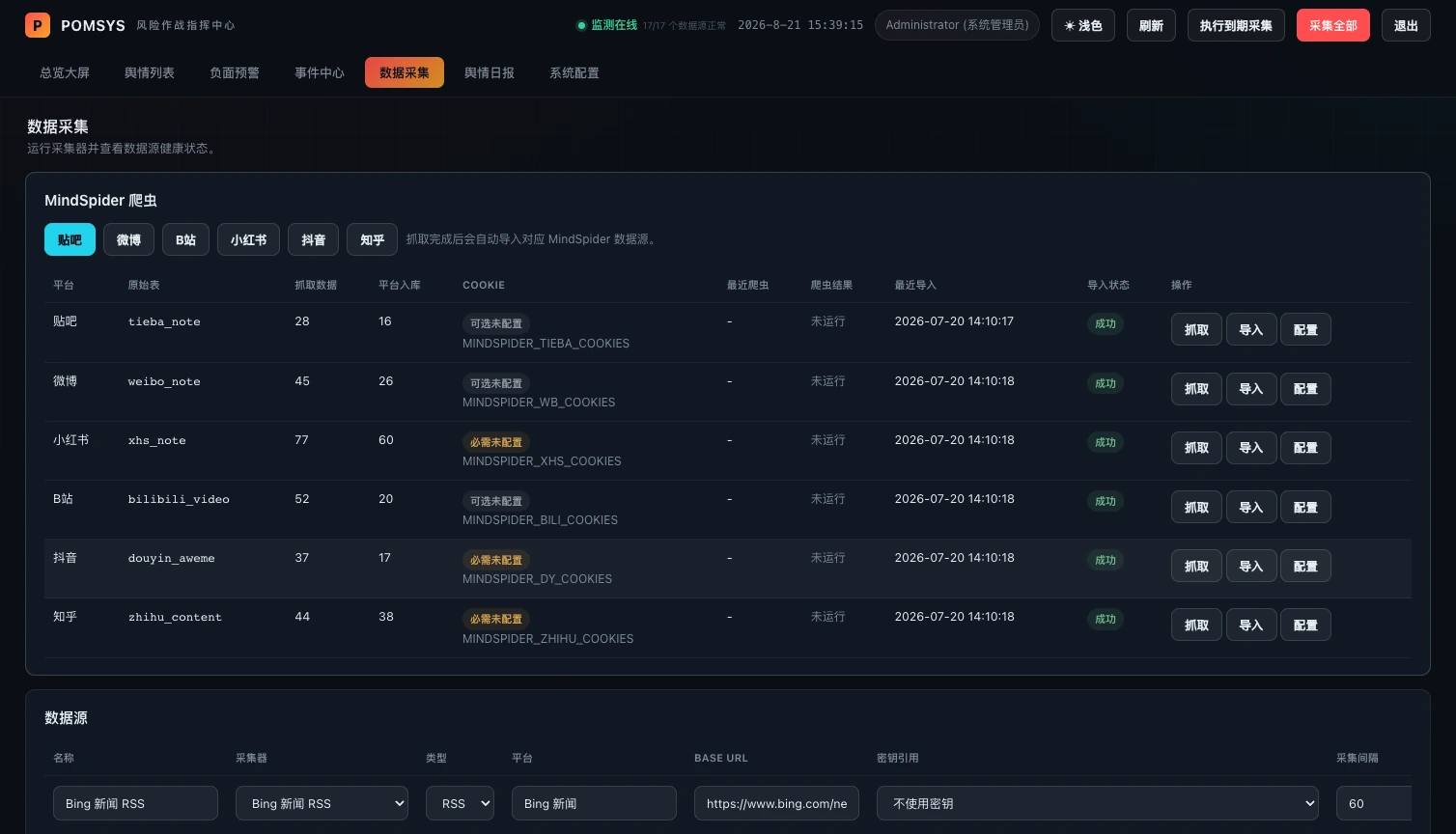Click 抓取 in the bilibili_video row
Screen dimensions: 1456x834
pos(1196,507)
